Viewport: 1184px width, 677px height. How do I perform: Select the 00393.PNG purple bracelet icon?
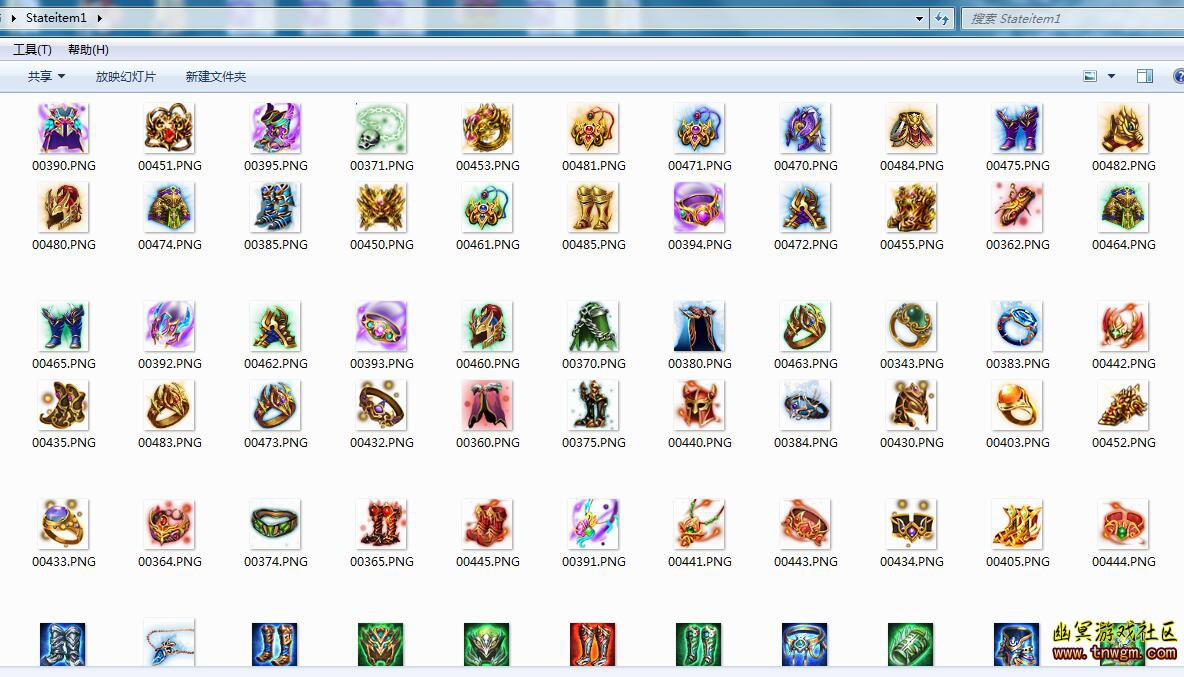[381, 326]
